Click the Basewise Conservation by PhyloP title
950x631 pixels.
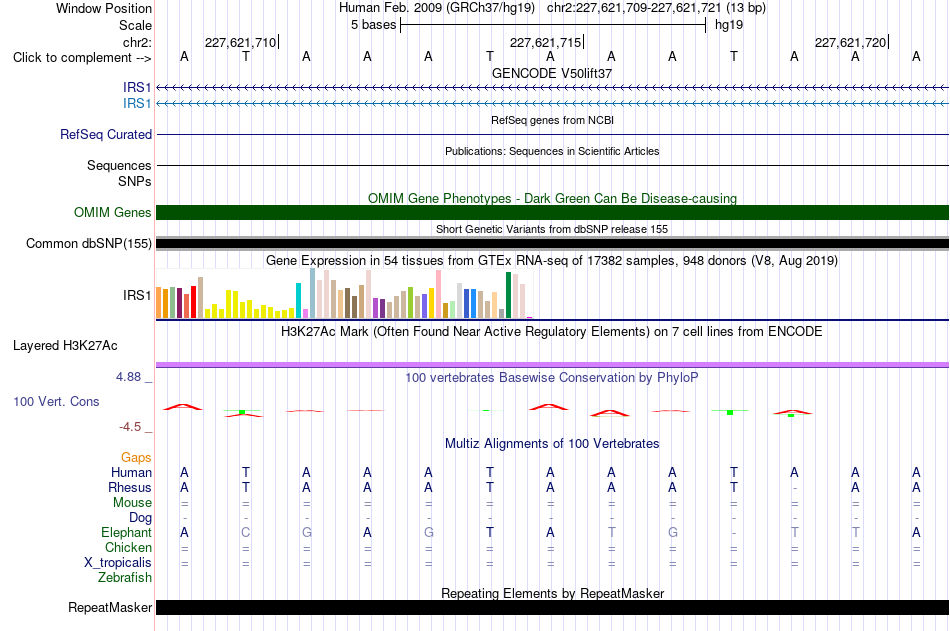[552, 378]
